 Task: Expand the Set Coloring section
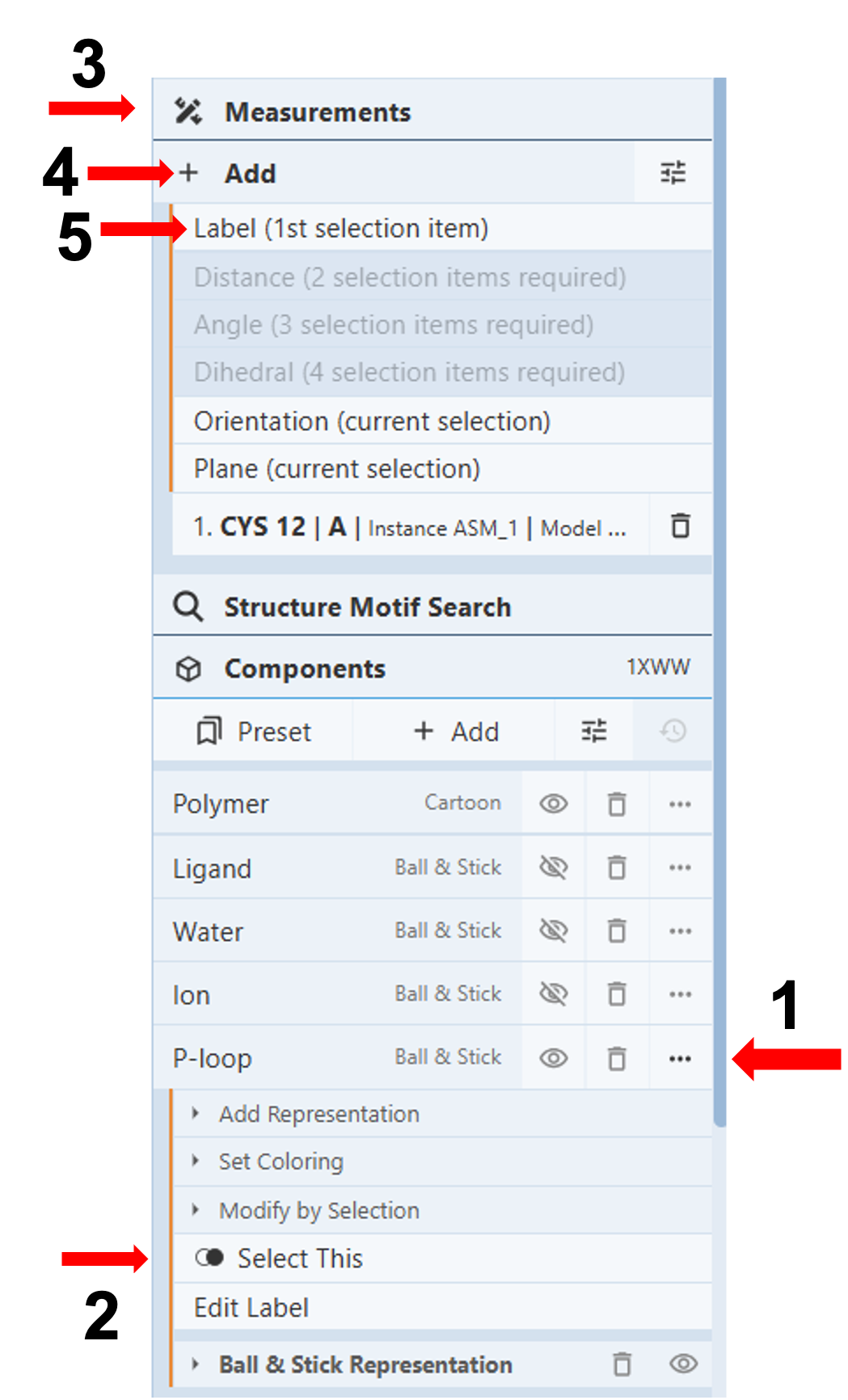tap(281, 1162)
